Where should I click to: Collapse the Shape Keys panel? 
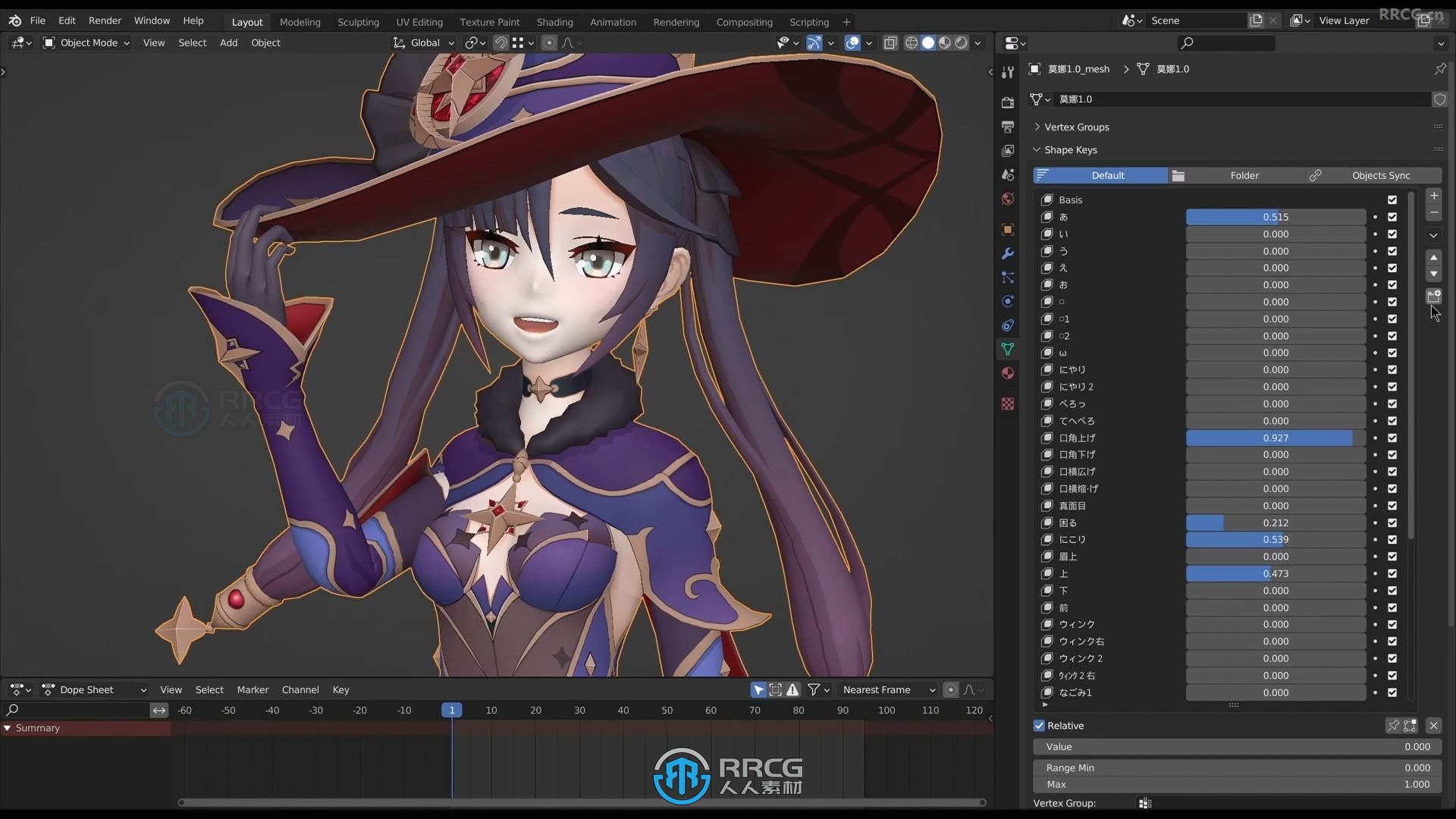(1070, 150)
